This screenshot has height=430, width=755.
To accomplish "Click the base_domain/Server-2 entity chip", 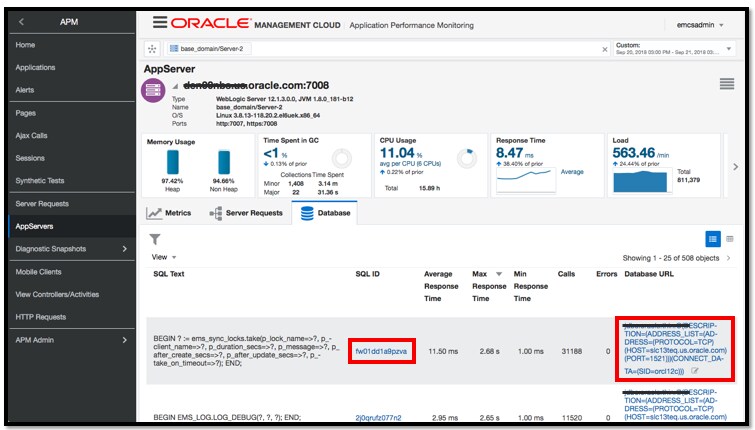I will click(210, 49).
